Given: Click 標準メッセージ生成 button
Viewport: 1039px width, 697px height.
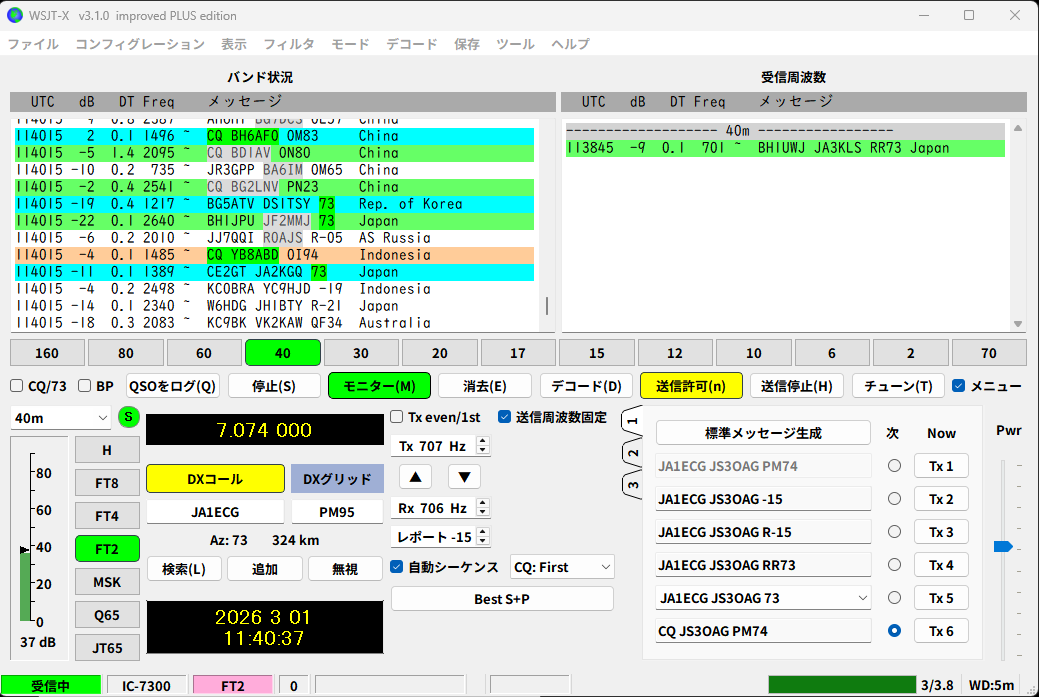Looking at the screenshot, I should point(763,433).
